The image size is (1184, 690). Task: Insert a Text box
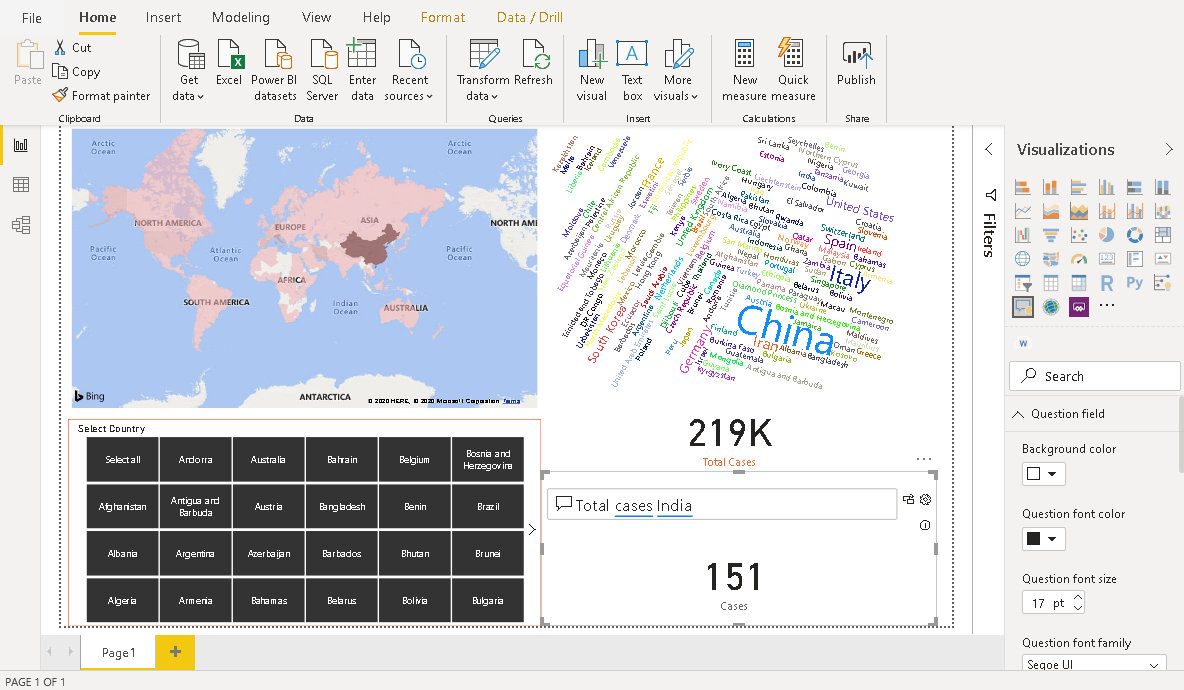(632, 71)
